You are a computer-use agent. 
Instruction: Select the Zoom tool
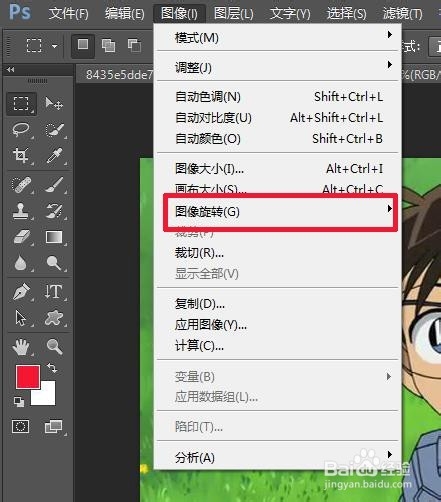coord(54,346)
